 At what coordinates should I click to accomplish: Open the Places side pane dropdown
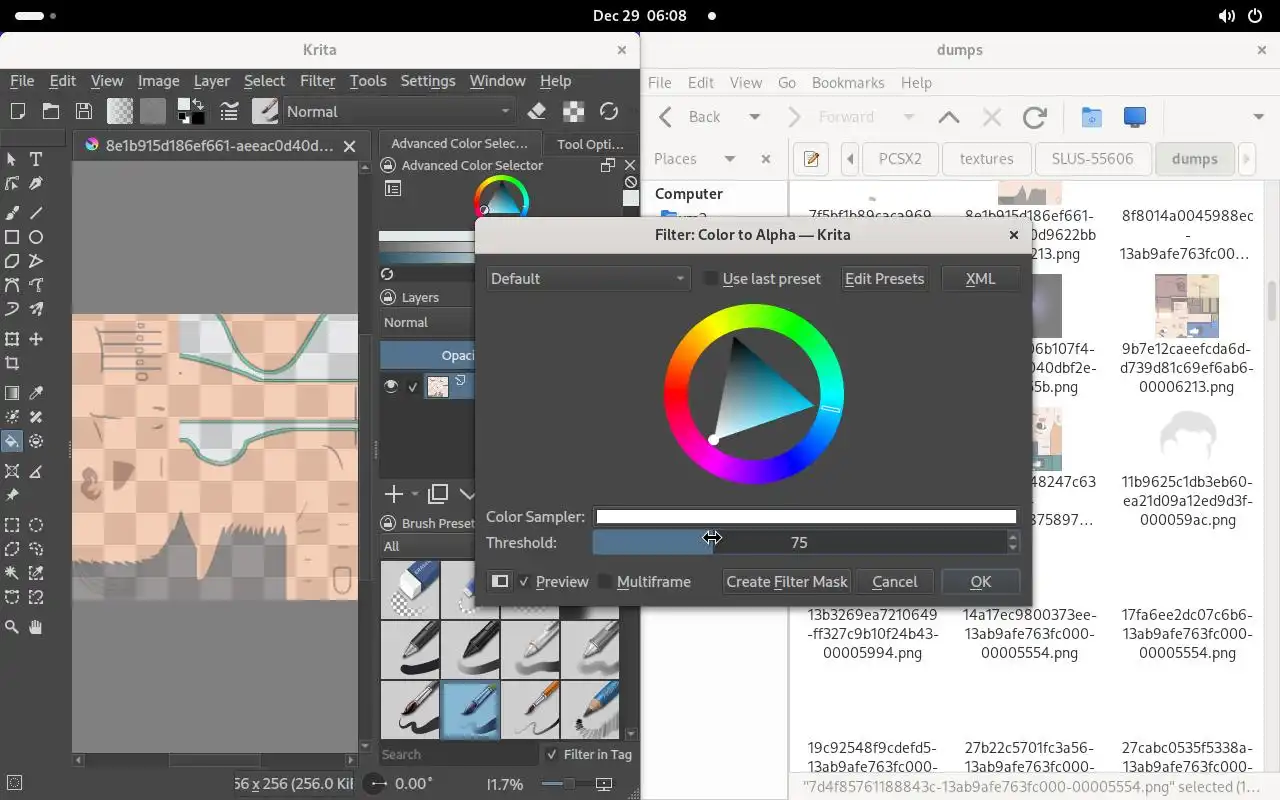coord(730,159)
